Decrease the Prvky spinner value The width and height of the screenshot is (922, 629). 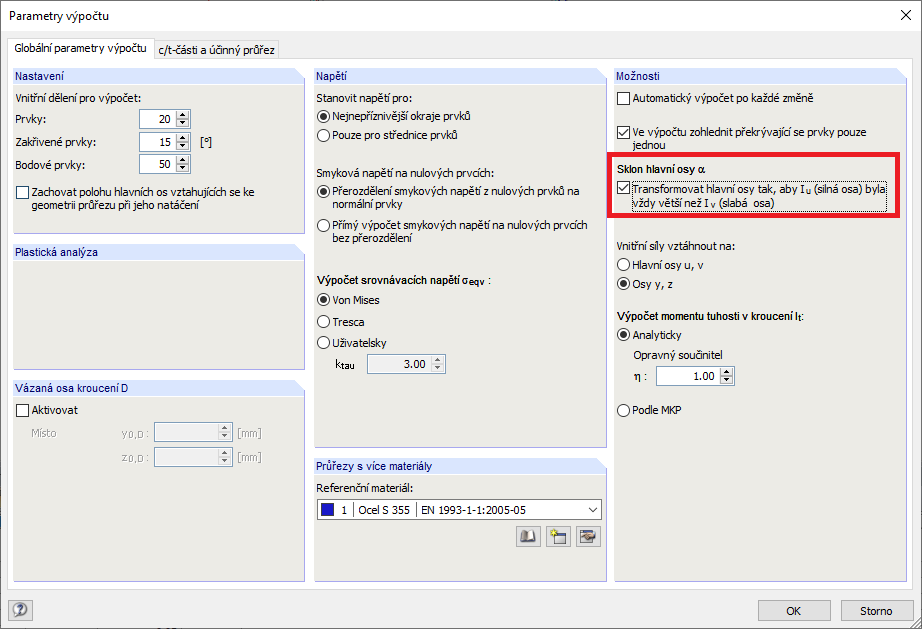point(183,123)
